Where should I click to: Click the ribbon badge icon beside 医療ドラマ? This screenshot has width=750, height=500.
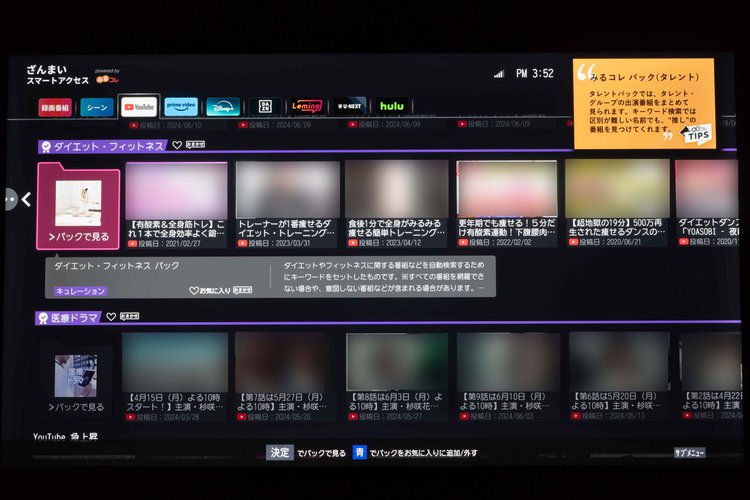tap(43, 318)
